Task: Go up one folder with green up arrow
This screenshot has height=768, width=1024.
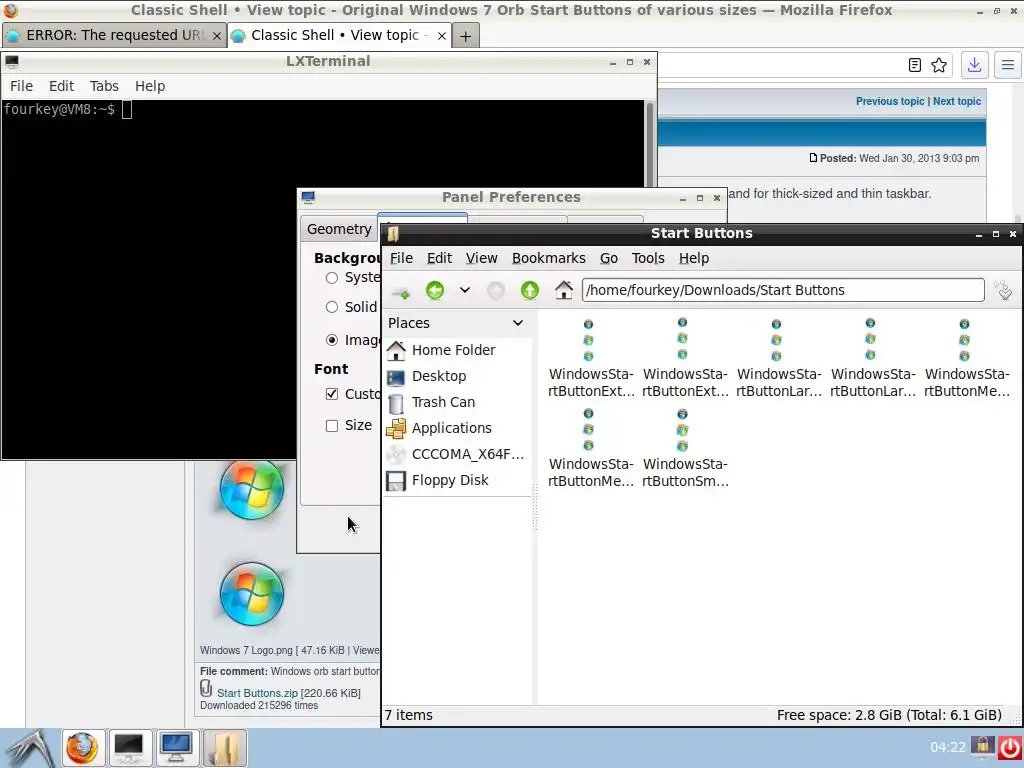Action: pyautogui.click(x=530, y=290)
